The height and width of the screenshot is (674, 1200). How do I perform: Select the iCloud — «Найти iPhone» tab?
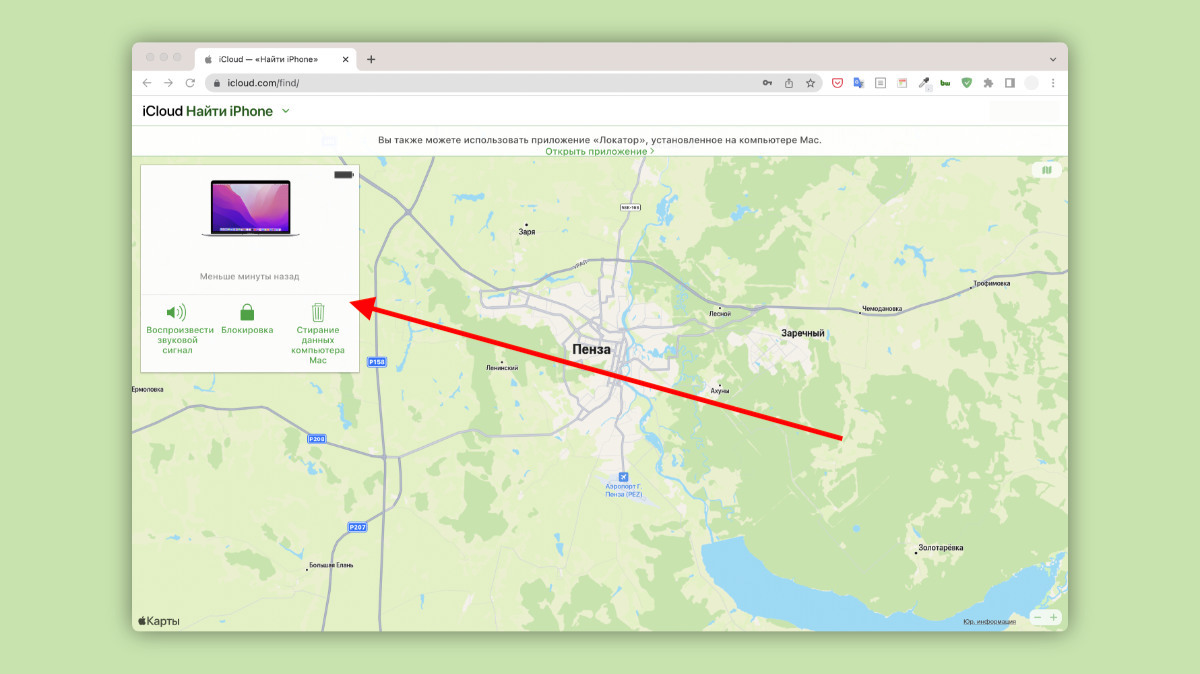pos(276,59)
